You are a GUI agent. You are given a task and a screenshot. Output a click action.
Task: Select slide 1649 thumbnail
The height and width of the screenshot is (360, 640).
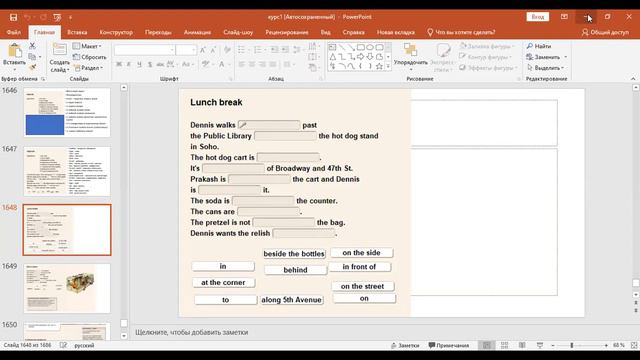67,288
